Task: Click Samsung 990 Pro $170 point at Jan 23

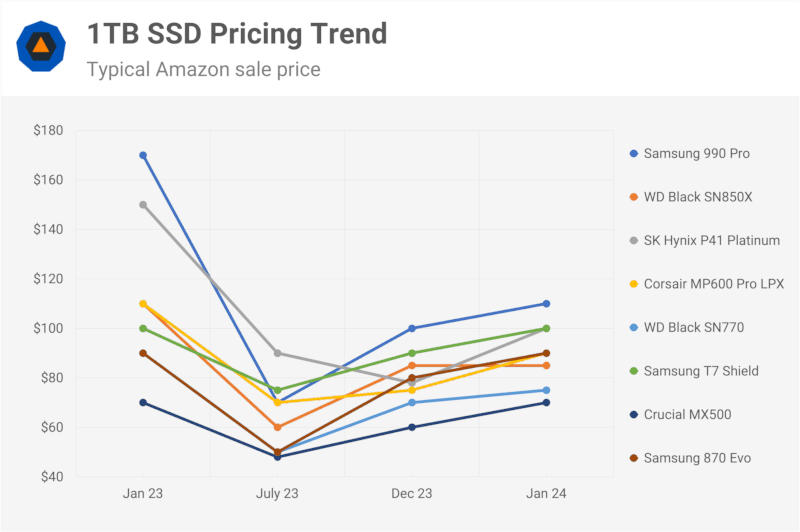Action: [x=143, y=155]
